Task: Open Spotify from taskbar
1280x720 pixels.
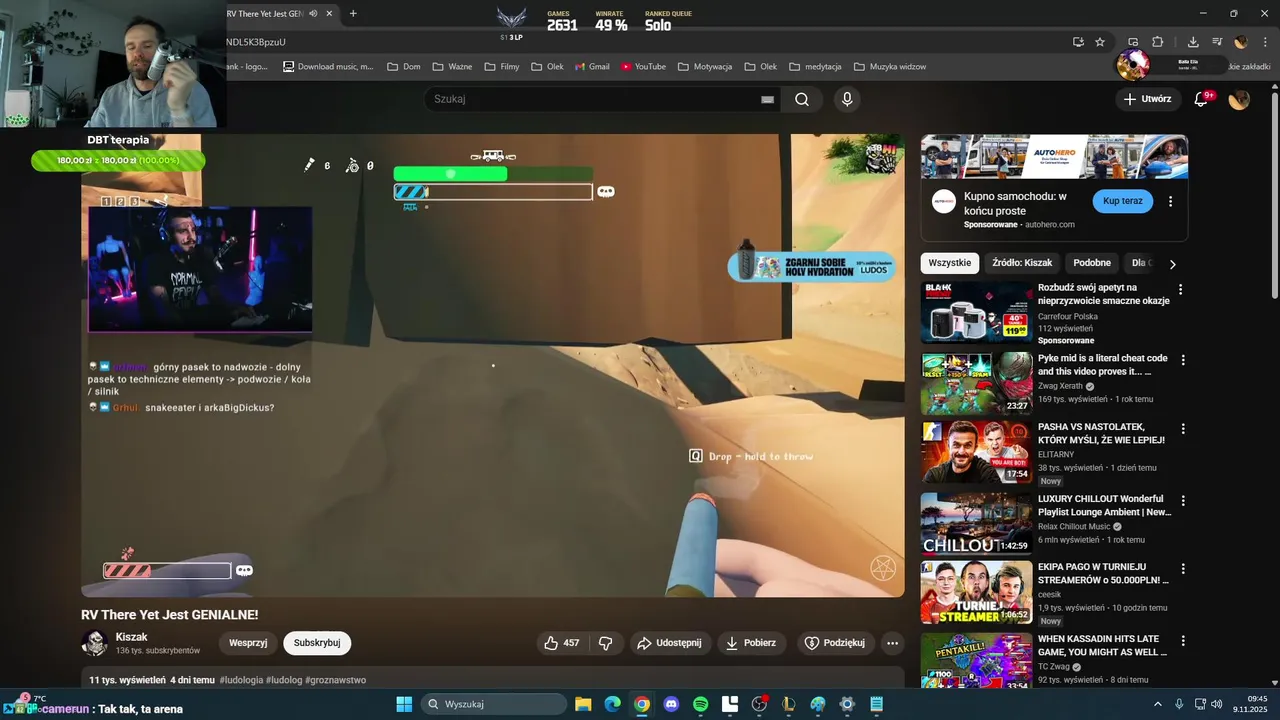Action: click(700, 704)
